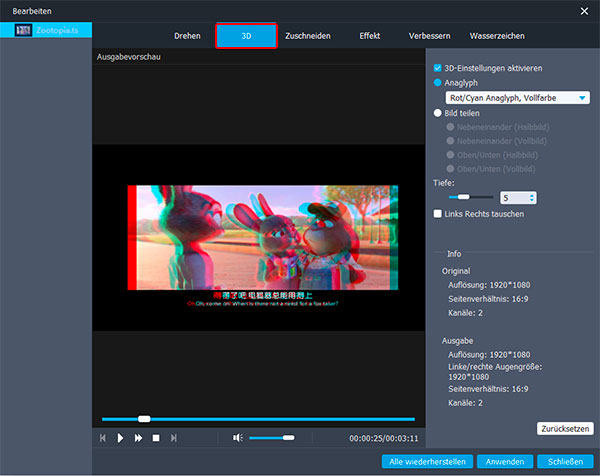Screen dimensions: 600x476
Task: Click the Zootopia.ts filename text
Action: [x=57, y=31]
